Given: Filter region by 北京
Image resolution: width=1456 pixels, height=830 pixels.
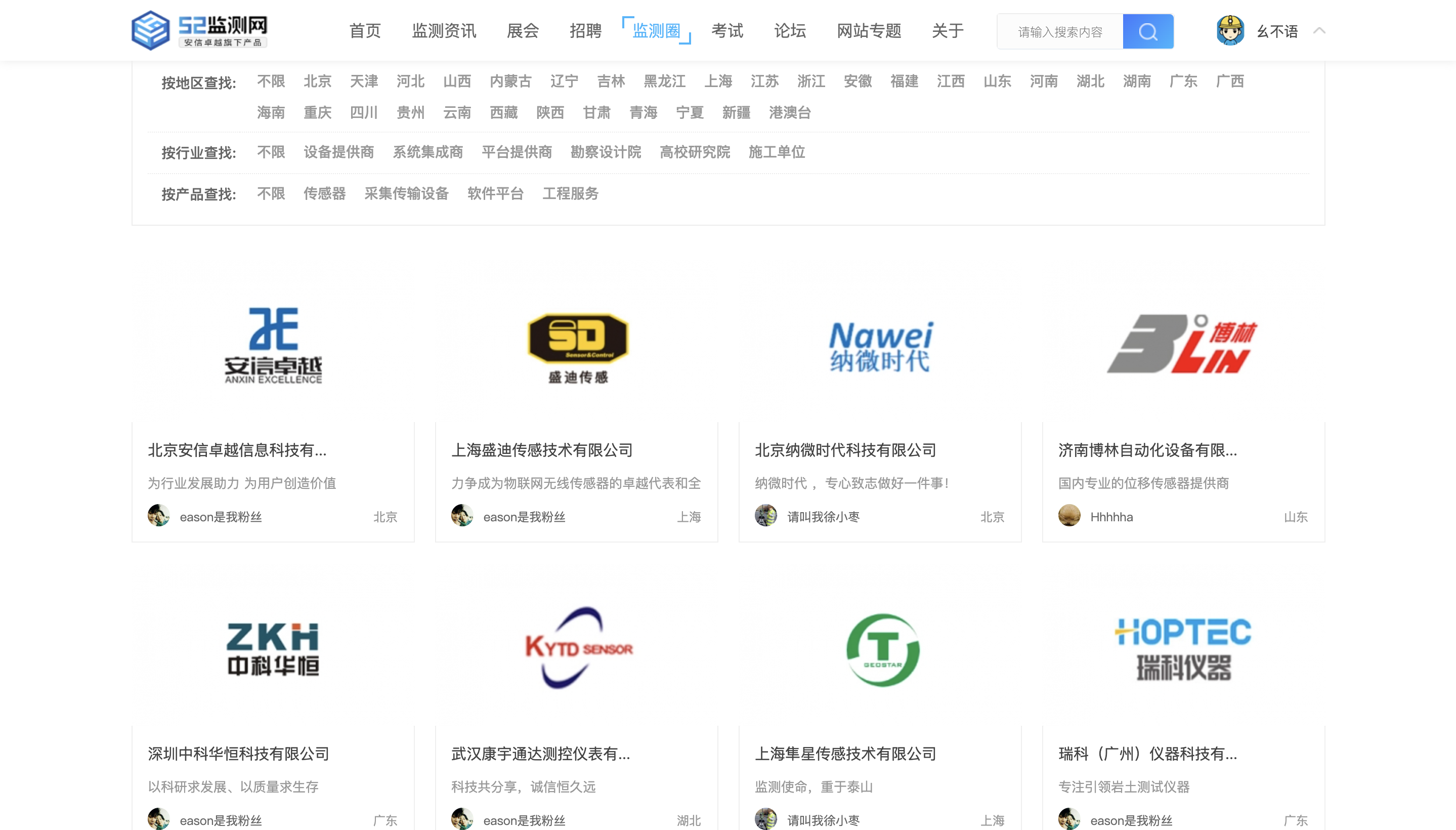Looking at the screenshot, I should tap(317, 81).
